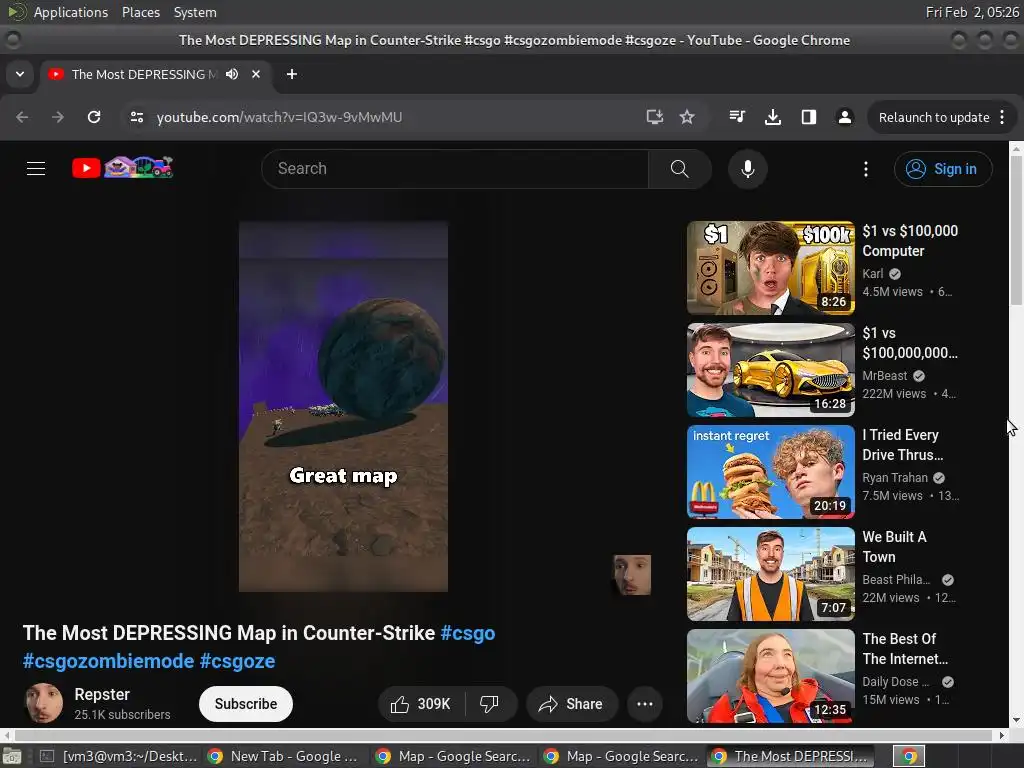1024x768 pixels.
Task: Toggle Chrome side panel icon
Action: click(808, 117)
